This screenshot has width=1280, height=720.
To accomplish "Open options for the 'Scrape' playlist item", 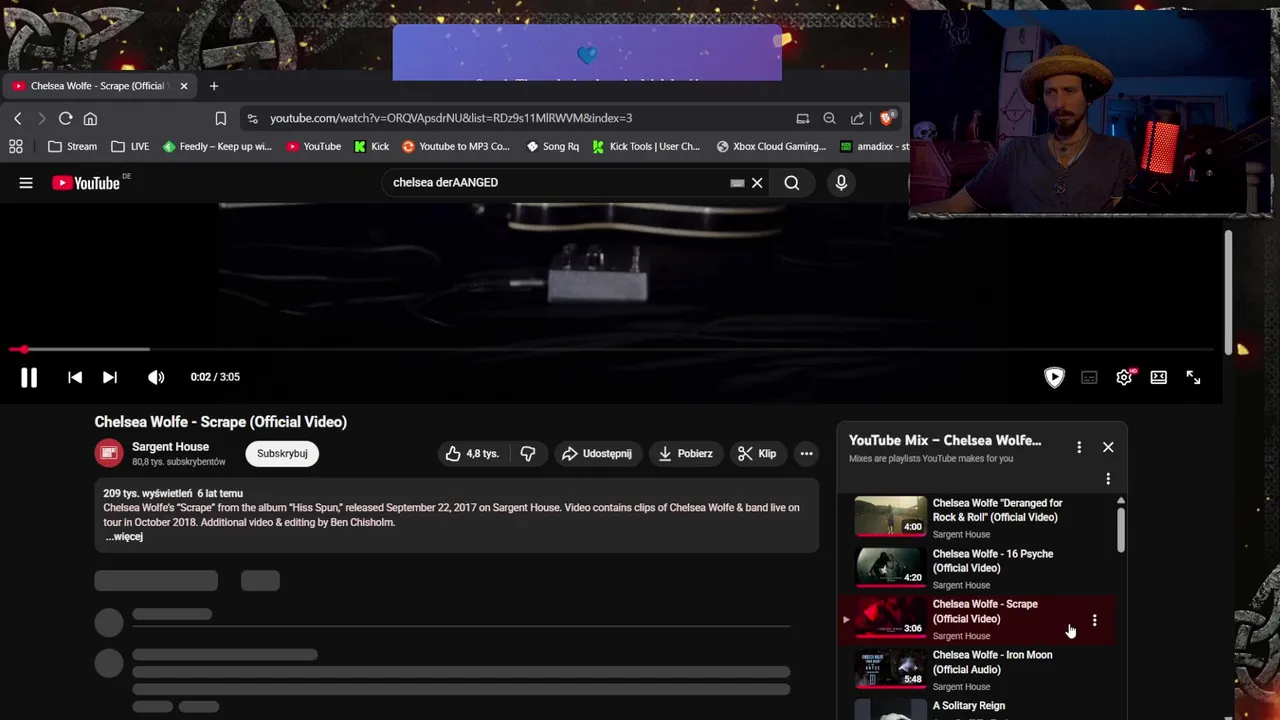I will [1094, 621].
